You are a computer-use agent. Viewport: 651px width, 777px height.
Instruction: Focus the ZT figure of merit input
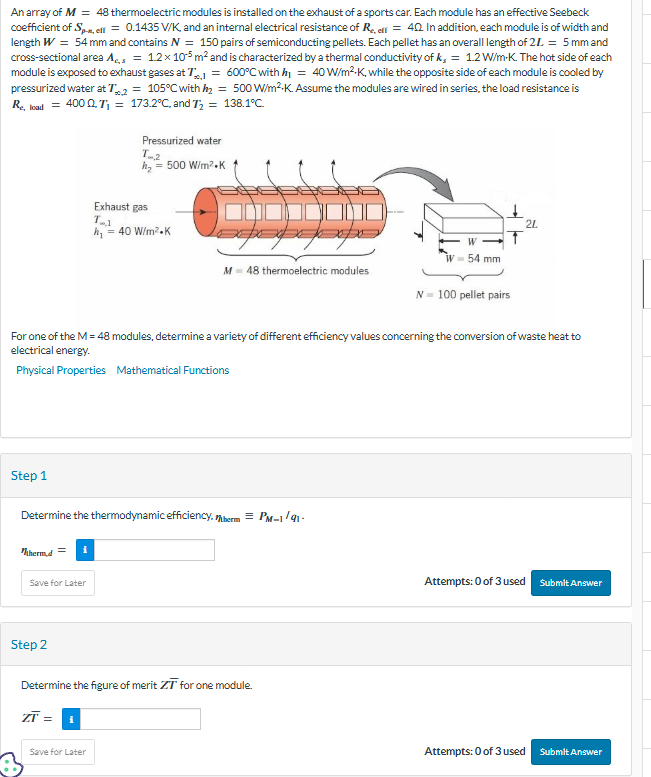(x=140, y=719)
